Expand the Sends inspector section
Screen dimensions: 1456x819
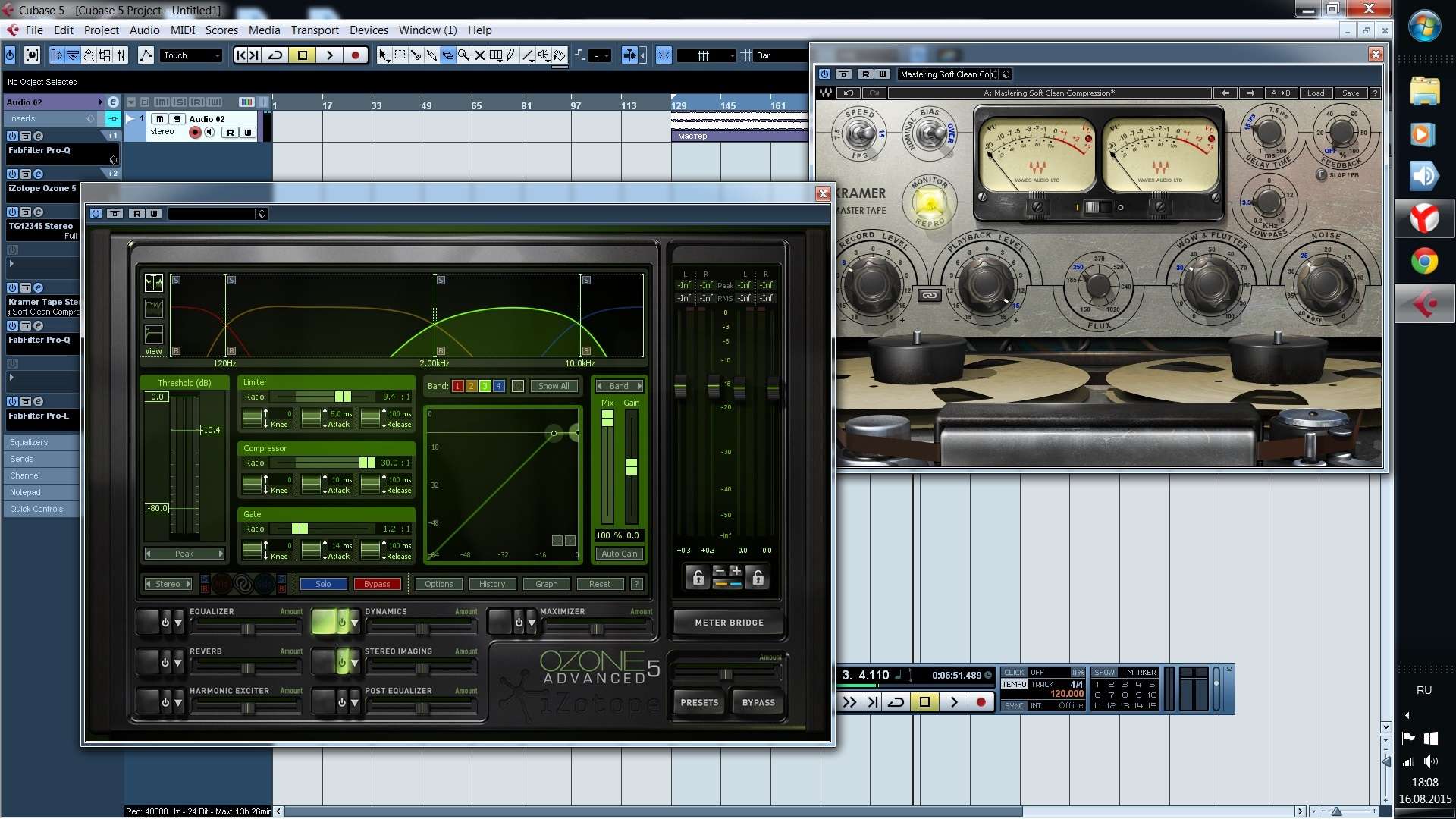point(42,459)
